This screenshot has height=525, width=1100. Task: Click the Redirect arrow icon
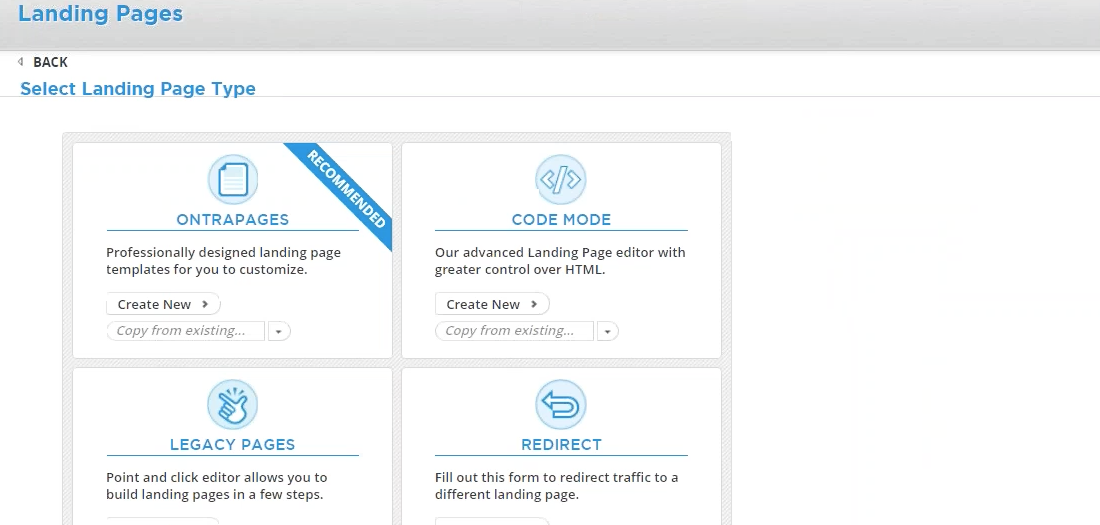(x=561, y=405)
